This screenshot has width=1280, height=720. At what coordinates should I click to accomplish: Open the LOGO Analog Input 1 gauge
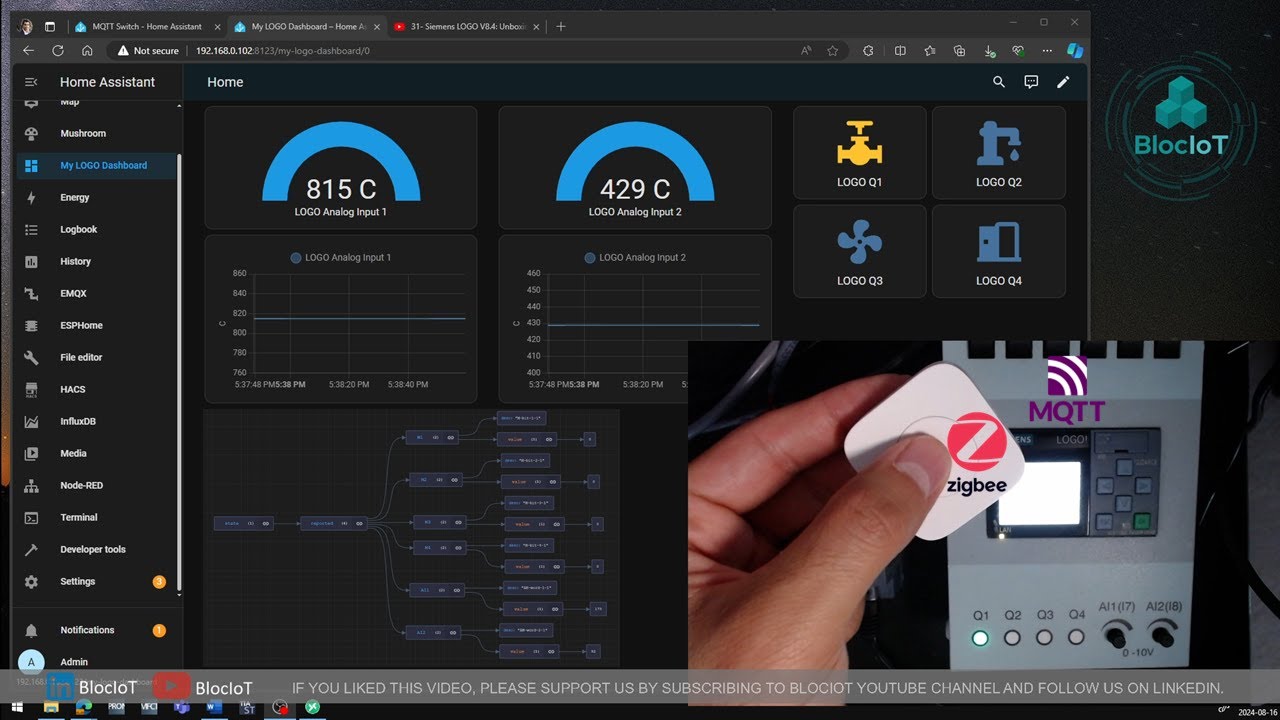pyautogui.click(x=341, y=169)
